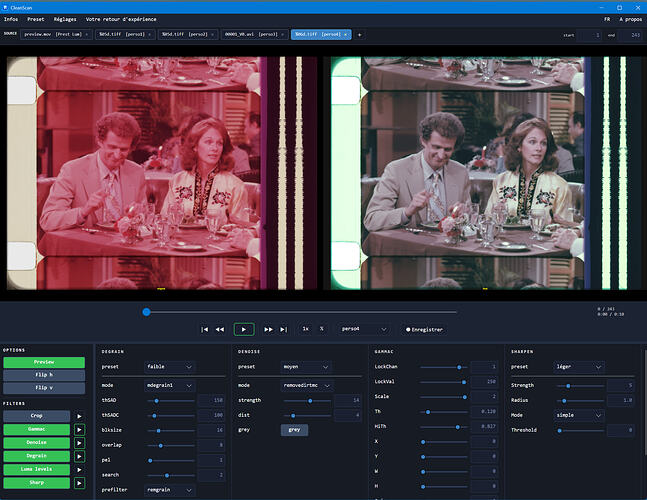
Task: Open the Degrain preset dropdown
Action: [x=168, y=367]
